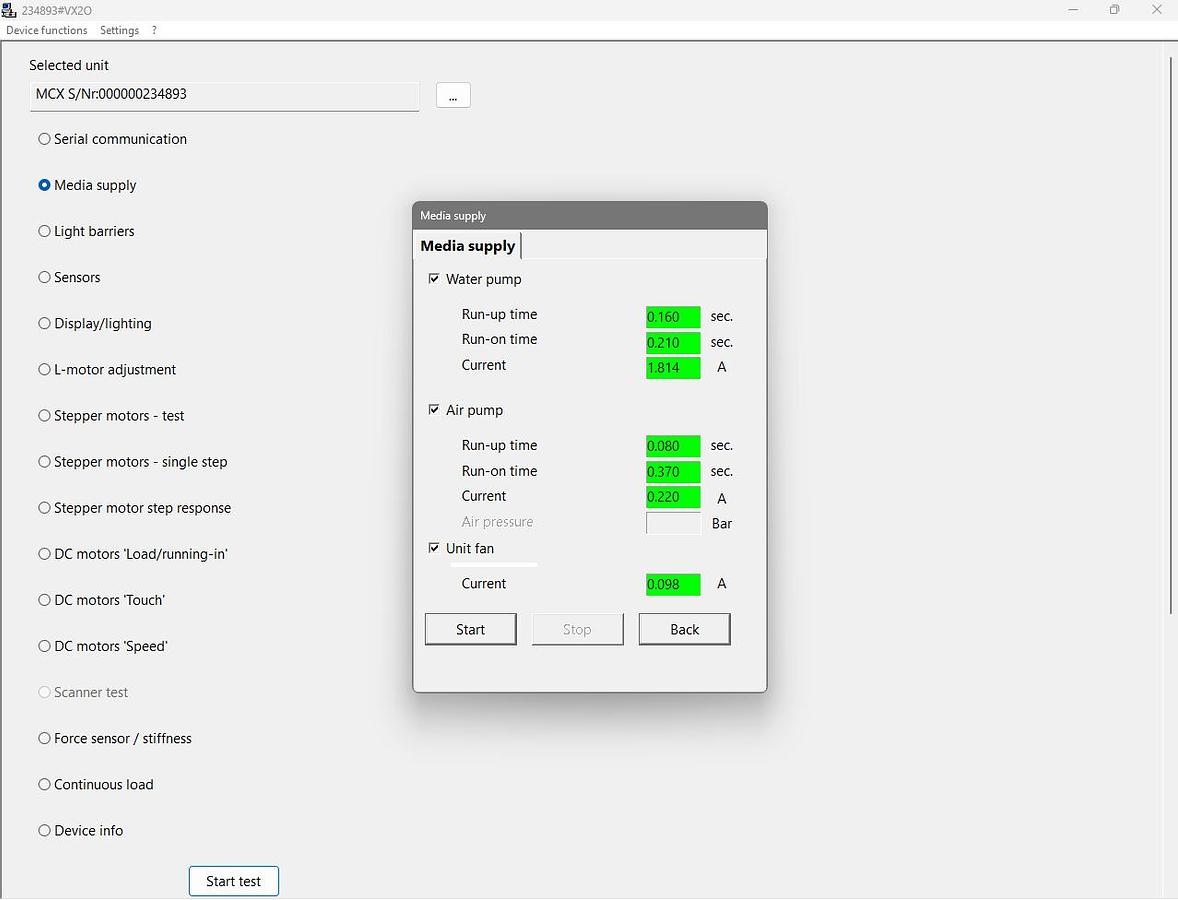Click the water pump Current value field
Screen dimensions: 1178x900
673,367
